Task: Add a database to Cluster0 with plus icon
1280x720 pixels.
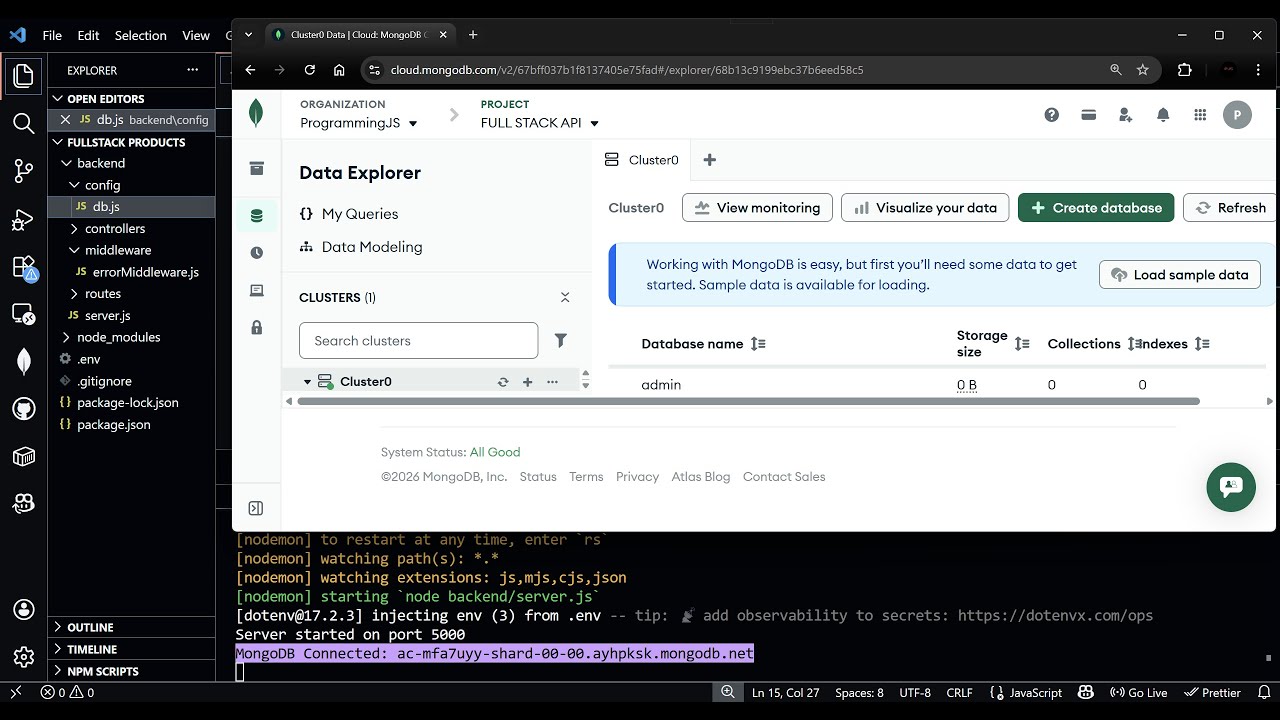Action: (527, 382)
